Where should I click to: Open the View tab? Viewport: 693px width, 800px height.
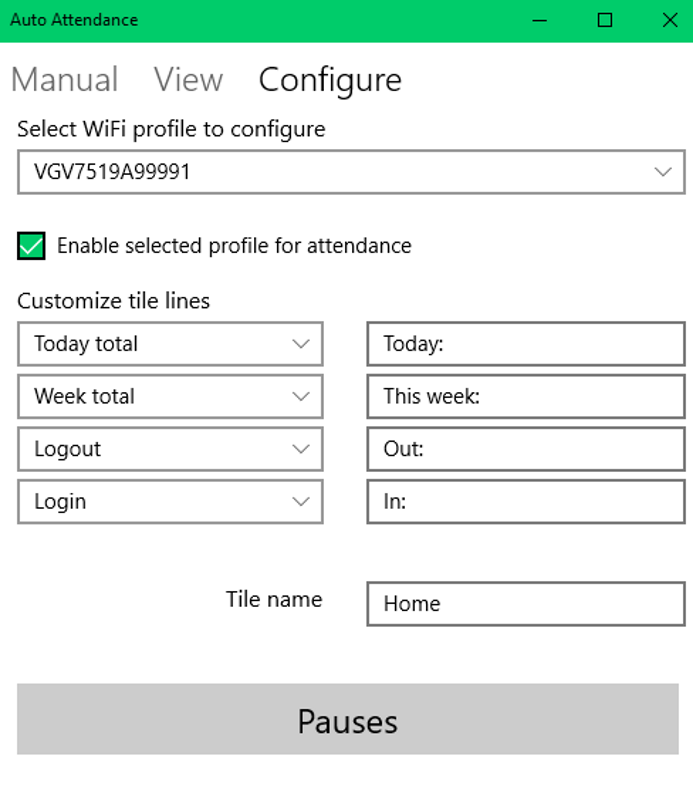point(188,80)
